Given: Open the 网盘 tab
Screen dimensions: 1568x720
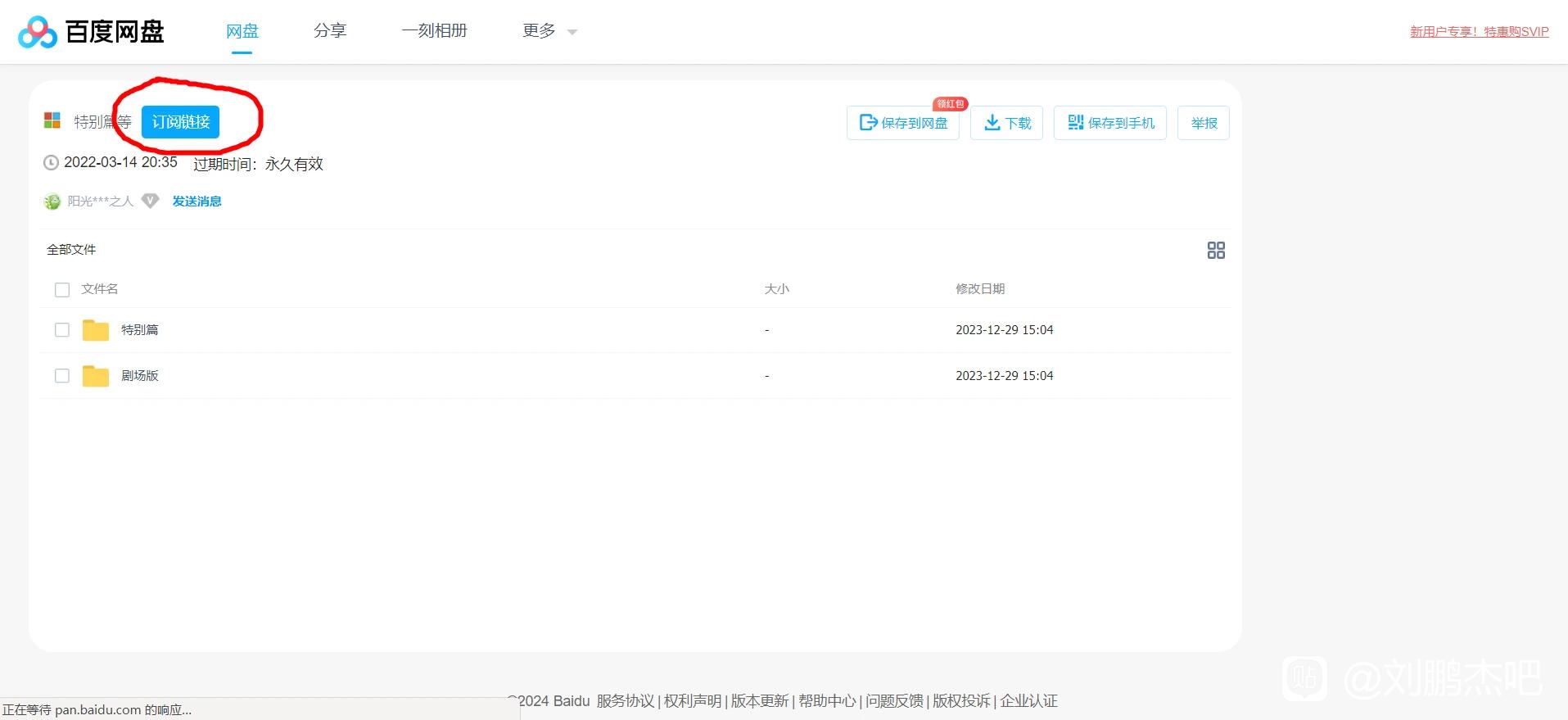Looking at the screenshot, I should (242, 31).
